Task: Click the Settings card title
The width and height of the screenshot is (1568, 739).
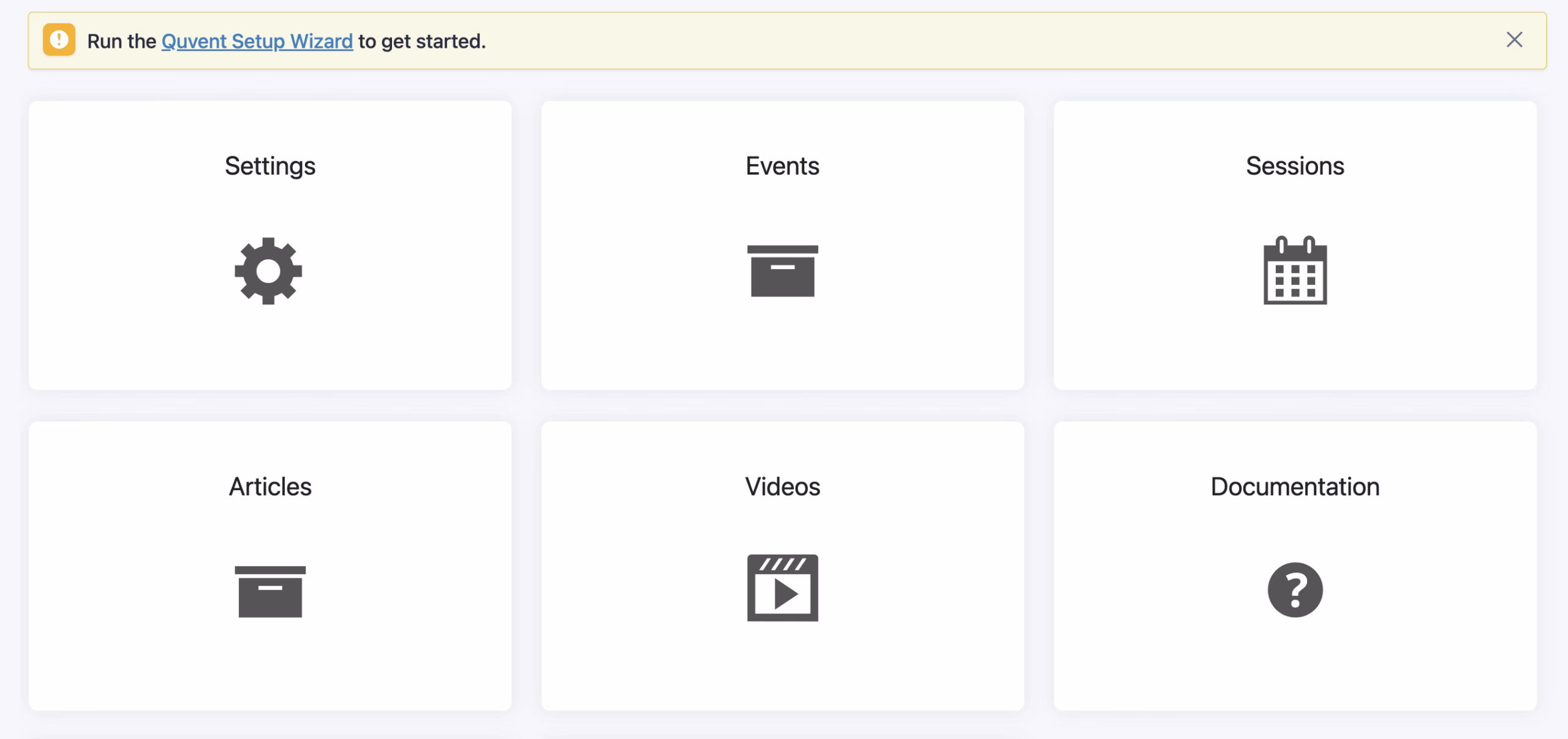Action: [269, 166]
